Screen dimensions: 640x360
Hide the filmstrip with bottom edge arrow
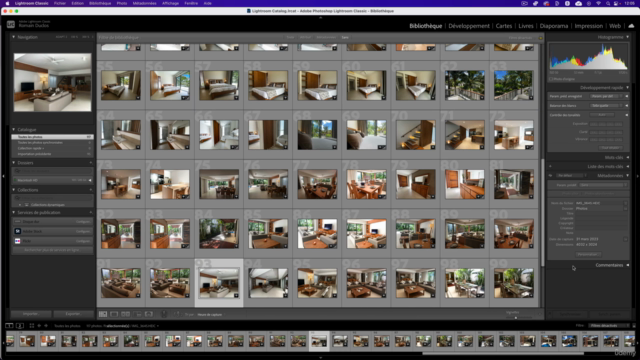point(320,358)
